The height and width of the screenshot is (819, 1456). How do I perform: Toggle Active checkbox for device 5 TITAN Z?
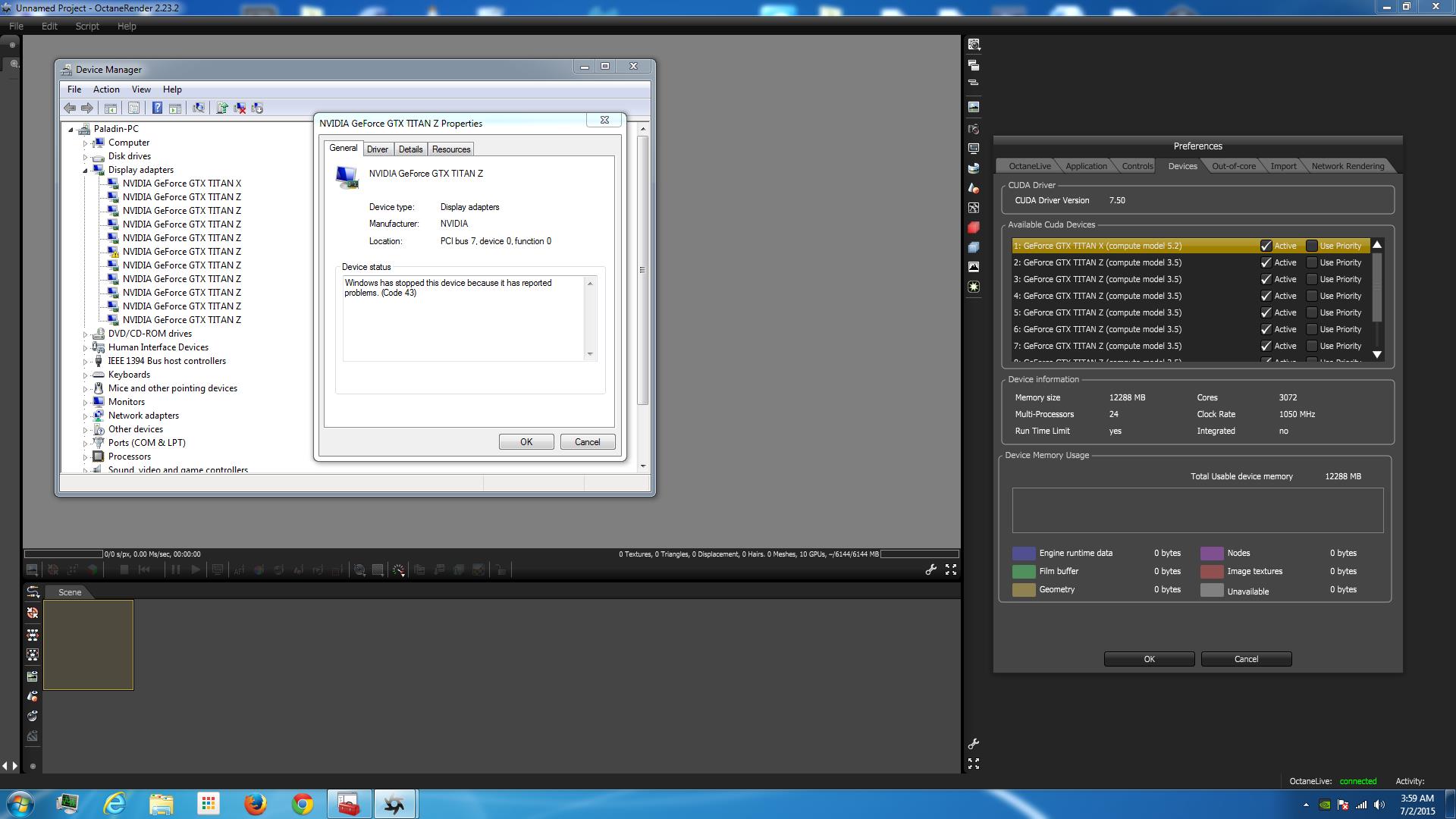pos(1266,312)
